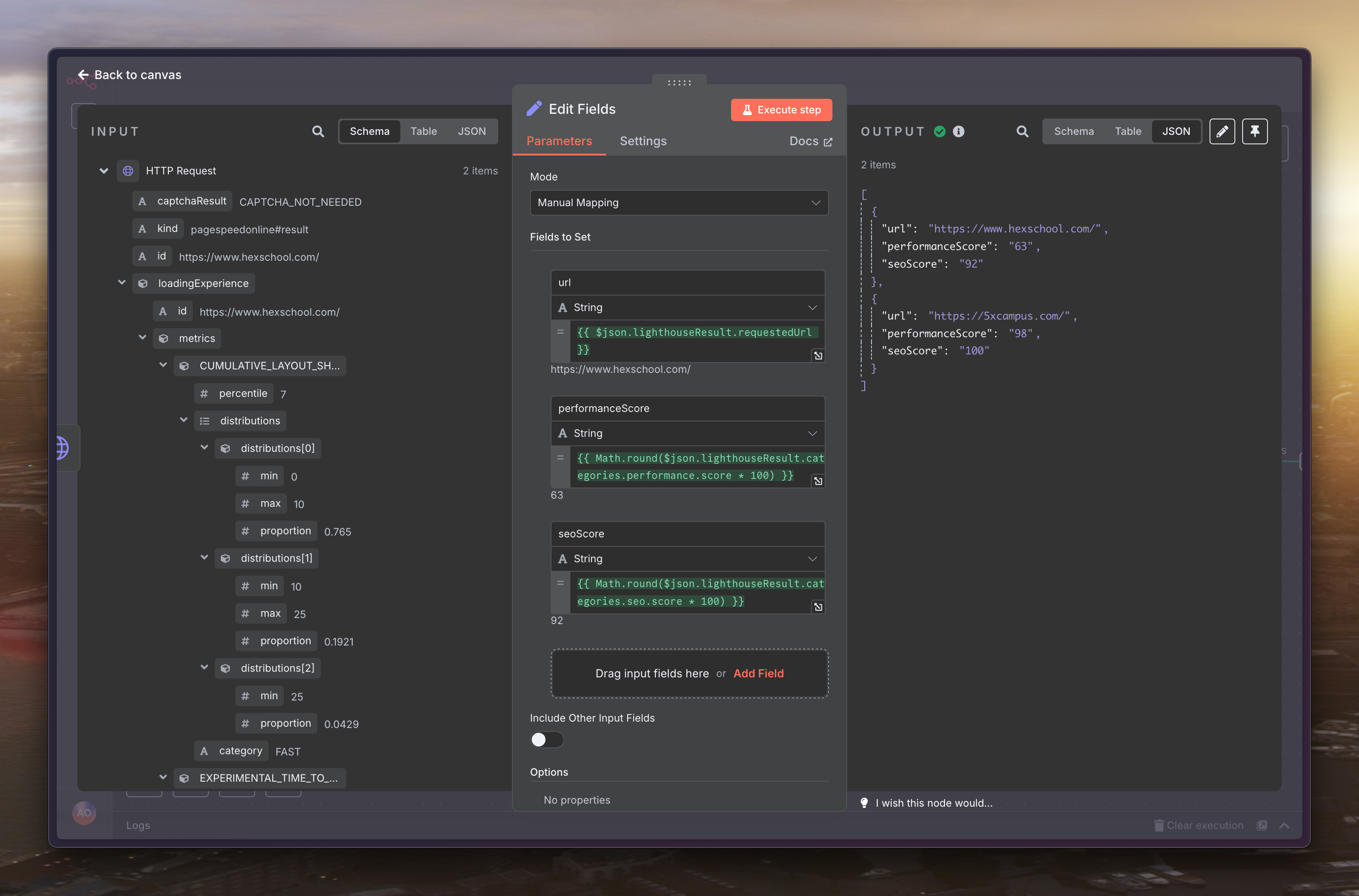Click the output info circle icon
This screenshot has width=1359, height=896.
pyautogui.click(x=959, y=131)
